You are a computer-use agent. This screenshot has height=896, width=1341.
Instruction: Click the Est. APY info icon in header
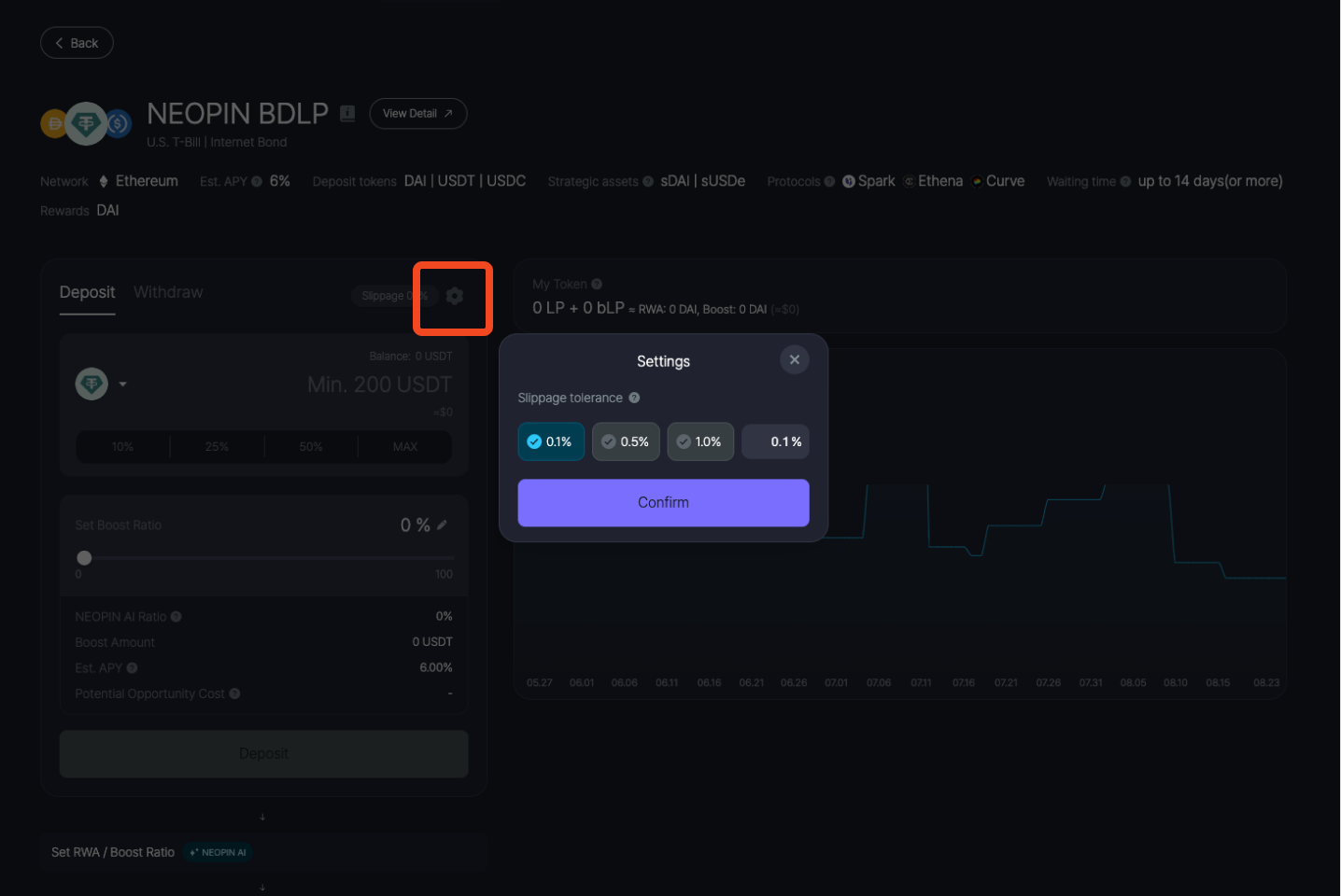click(x=257, y=182)
